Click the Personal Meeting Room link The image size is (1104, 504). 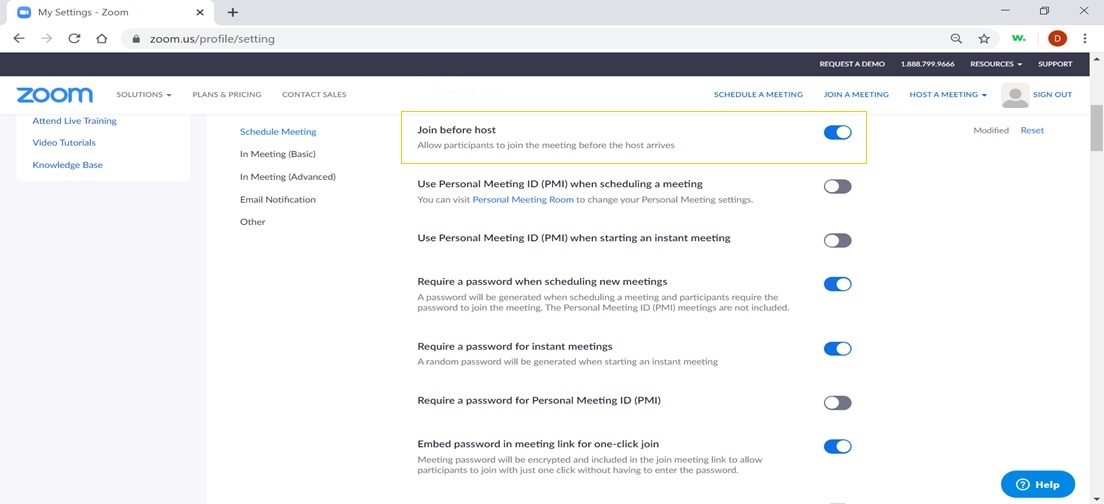coord(523,200)
